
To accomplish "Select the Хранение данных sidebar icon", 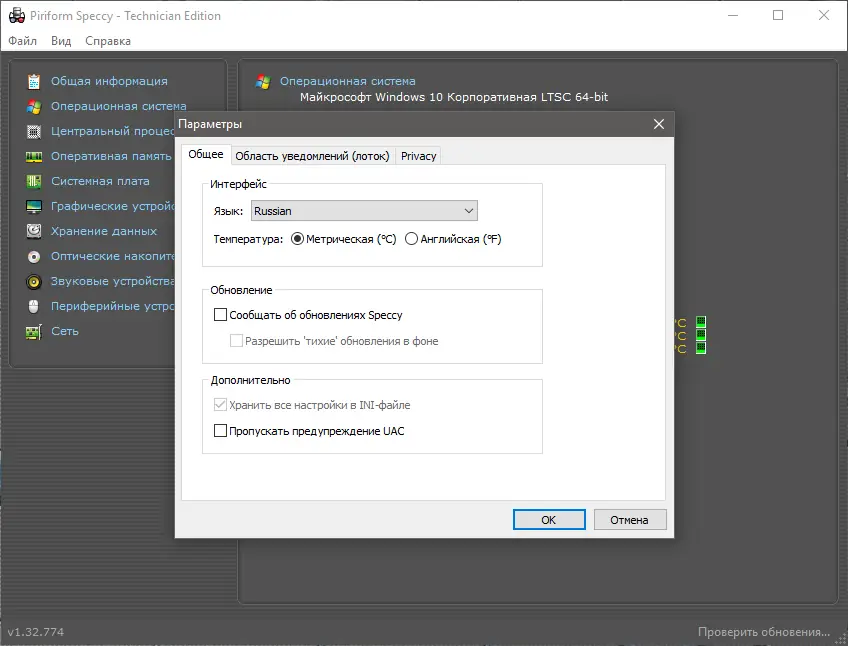I will point(35,231).
